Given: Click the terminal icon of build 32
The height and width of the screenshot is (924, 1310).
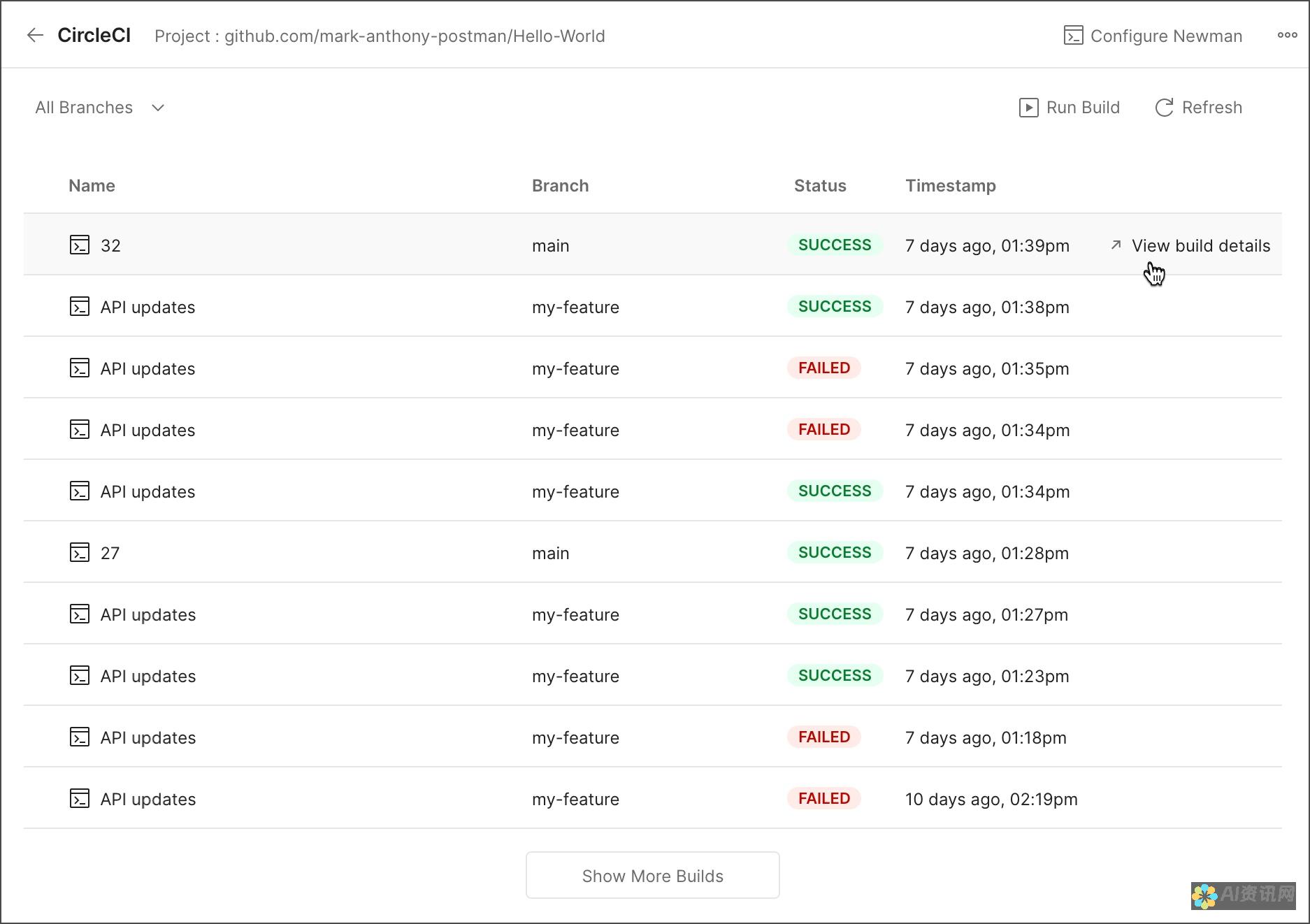Looking at the screenshot, I should coord(80,245).
